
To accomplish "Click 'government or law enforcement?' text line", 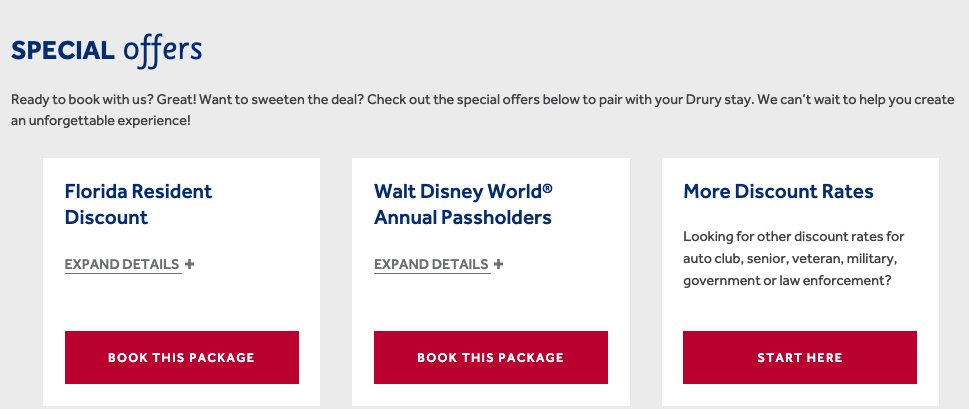I will coord(786,281).
